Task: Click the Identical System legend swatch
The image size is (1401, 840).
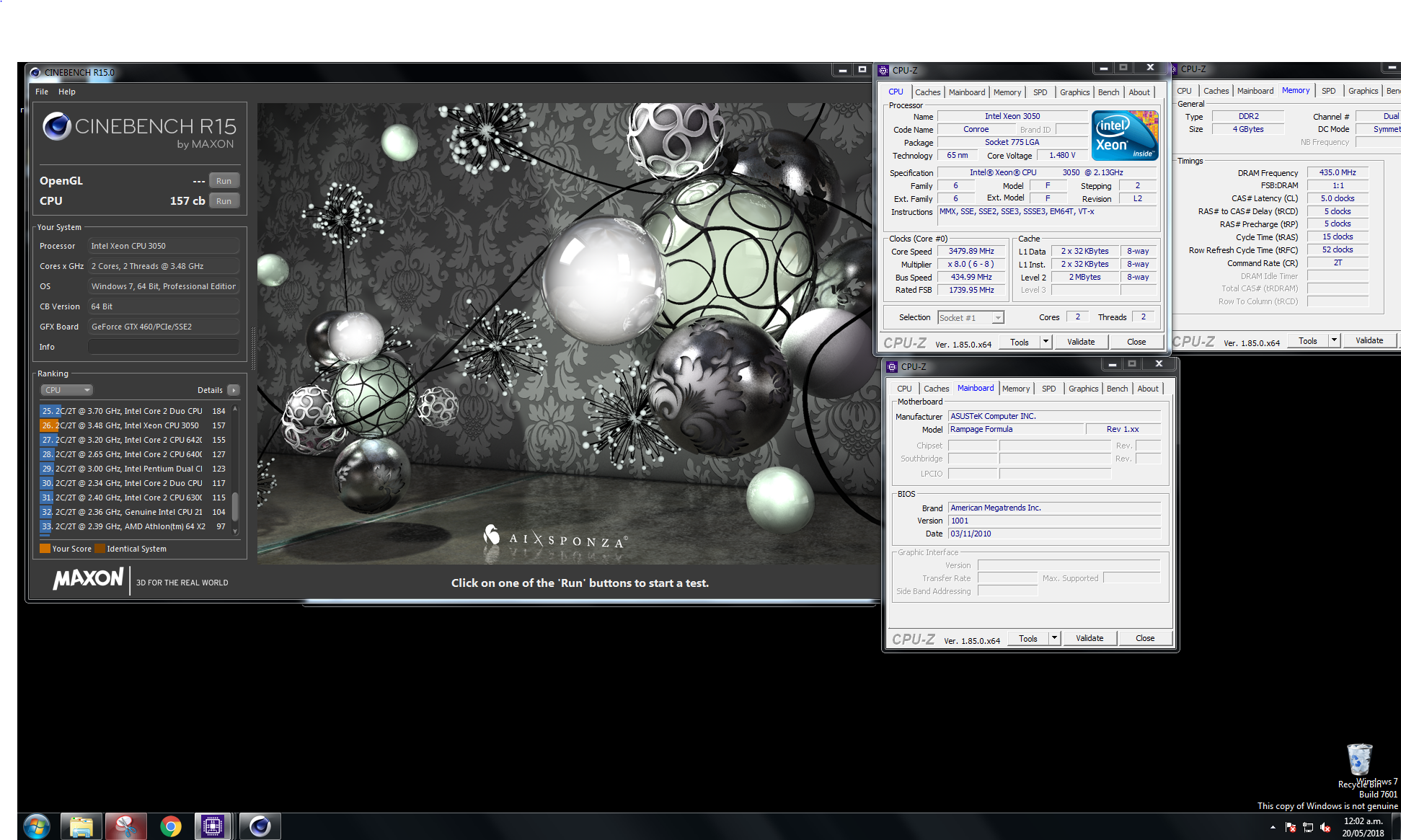Action: (100, 549)
